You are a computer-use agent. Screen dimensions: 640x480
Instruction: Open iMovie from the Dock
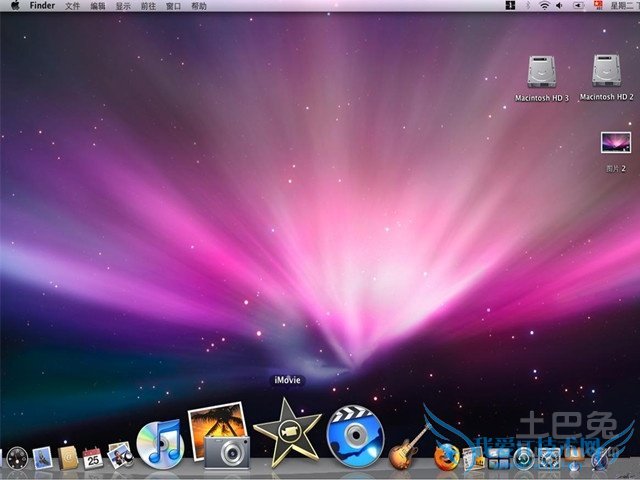click(287, 433)
